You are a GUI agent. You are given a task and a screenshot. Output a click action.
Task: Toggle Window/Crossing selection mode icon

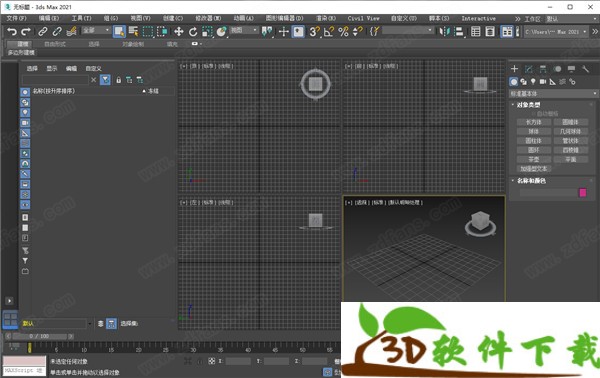162,31
